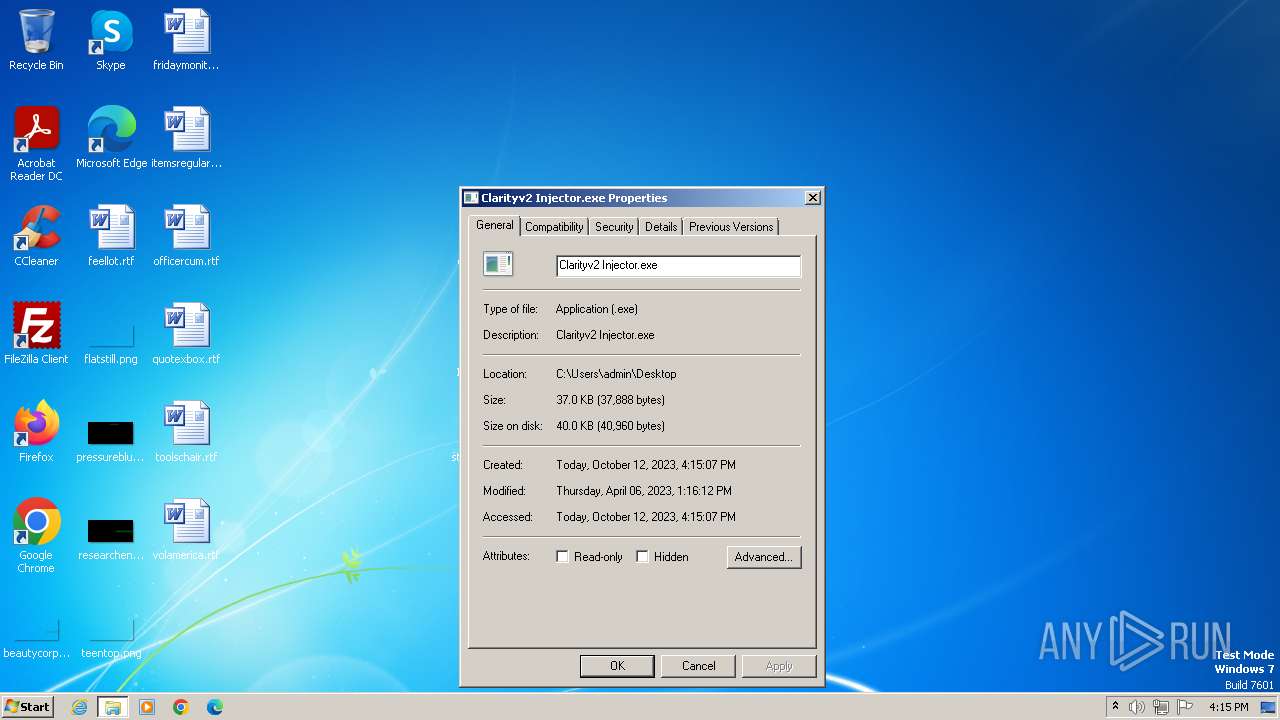
Task: Launch Google Chrome desktop shortcut
Action: coord(36,535)
